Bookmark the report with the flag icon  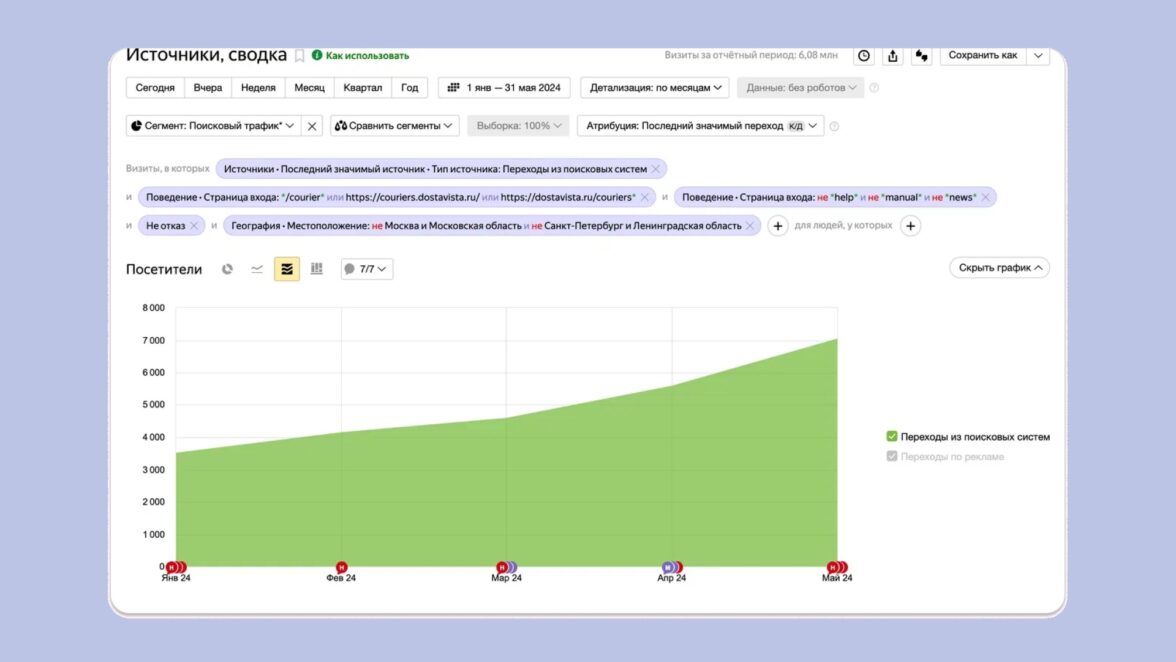[x=299, y=56]
